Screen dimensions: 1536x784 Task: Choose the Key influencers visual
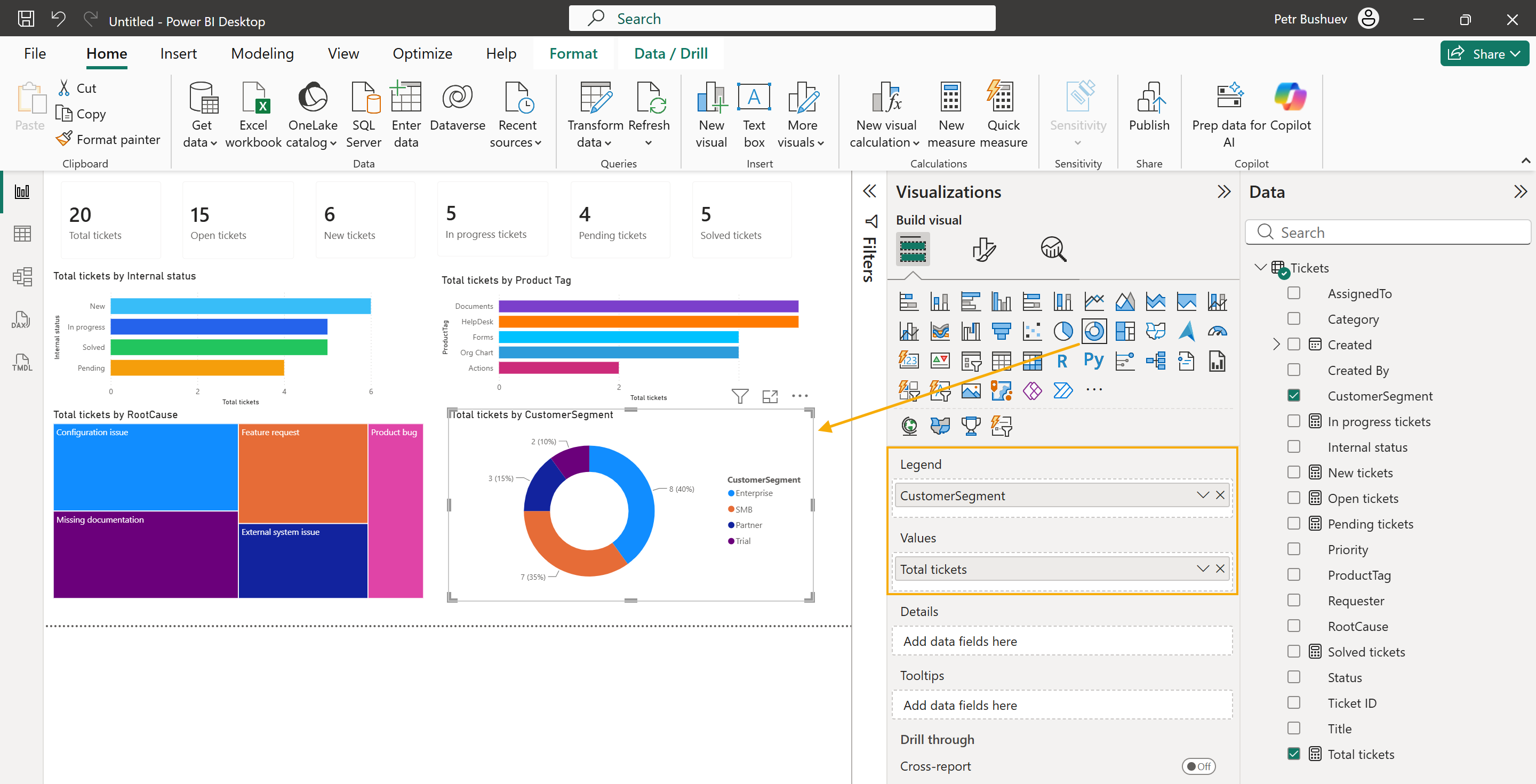point(1125,361)
